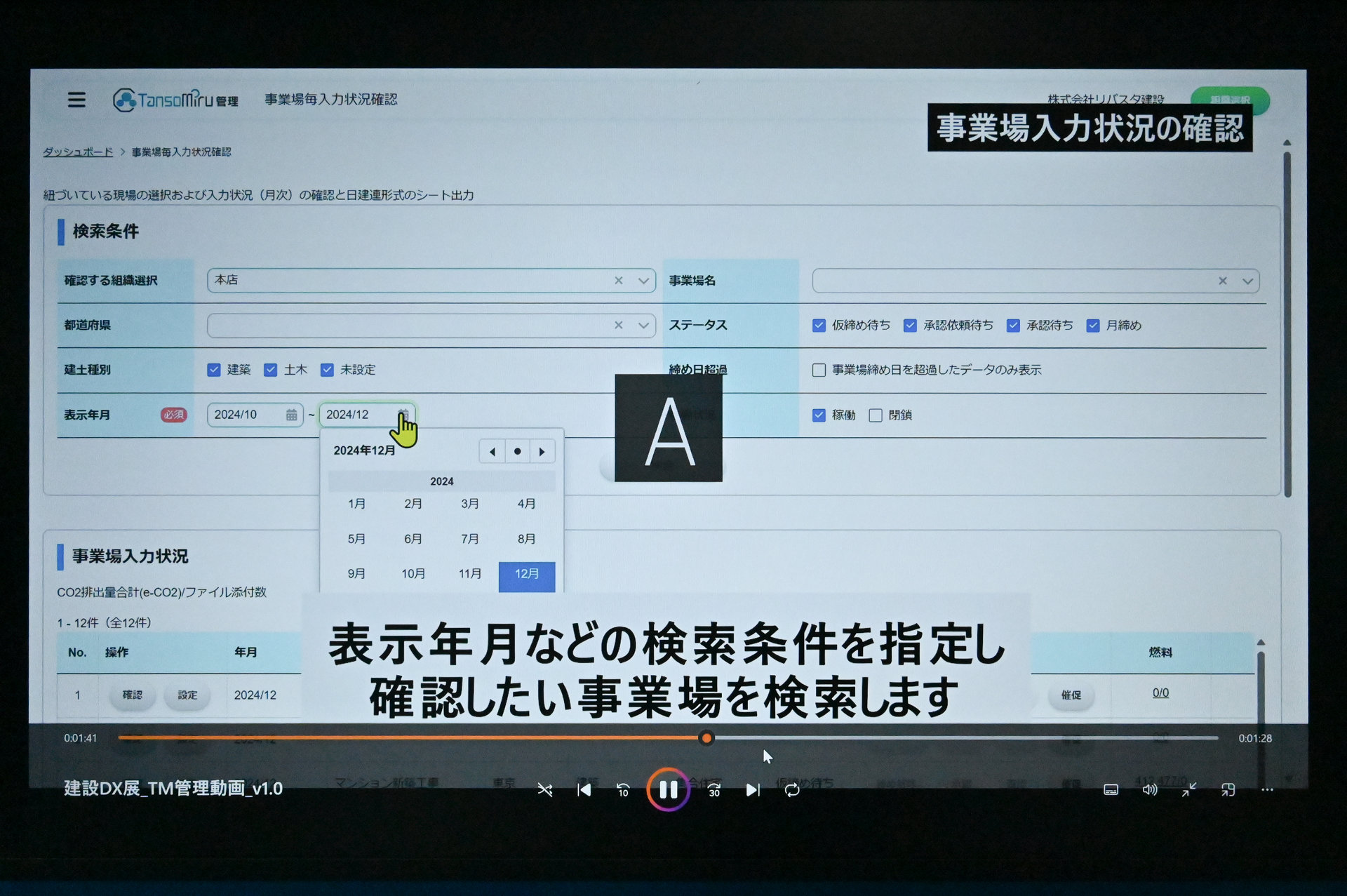Click the video progress bar
The width and height of the screenshot is (1347, 896).
point(912,738)
